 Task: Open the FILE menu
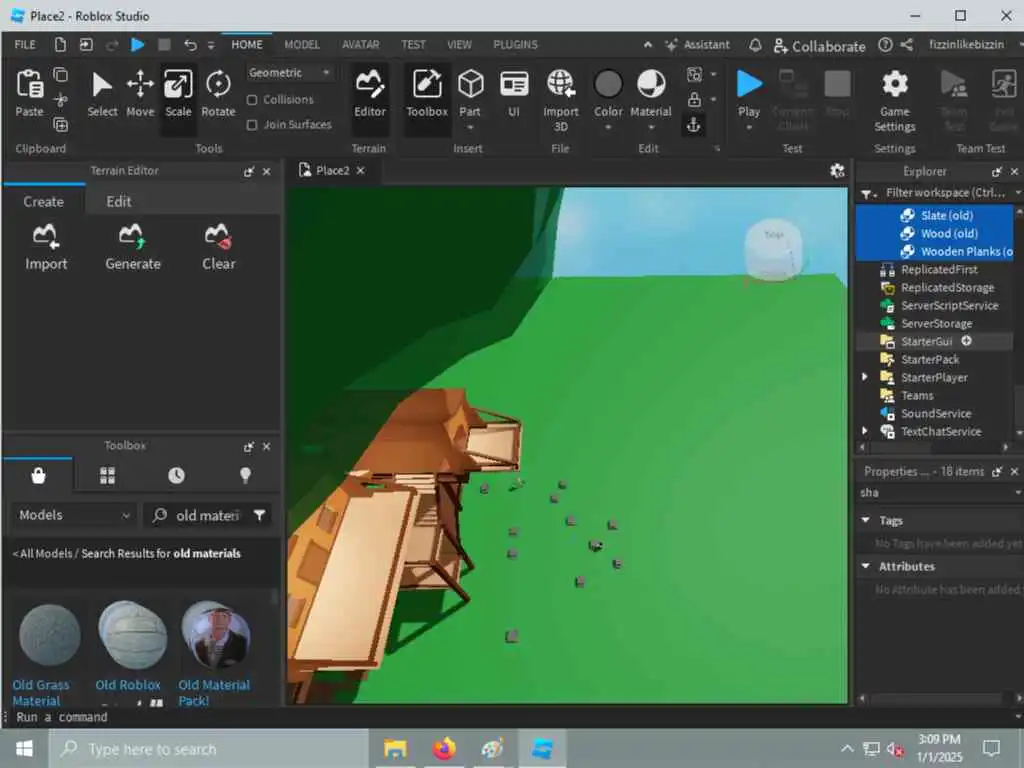pyautogui.click(x=25, y=44)
